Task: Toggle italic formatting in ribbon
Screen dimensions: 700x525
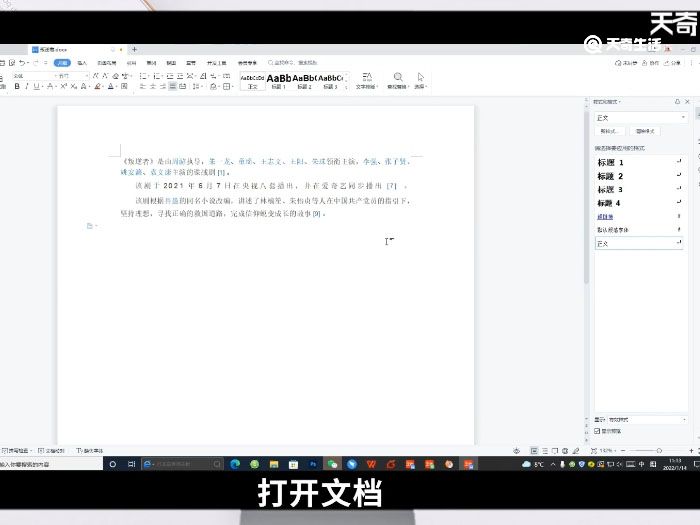Action: (x=27, y=86)
